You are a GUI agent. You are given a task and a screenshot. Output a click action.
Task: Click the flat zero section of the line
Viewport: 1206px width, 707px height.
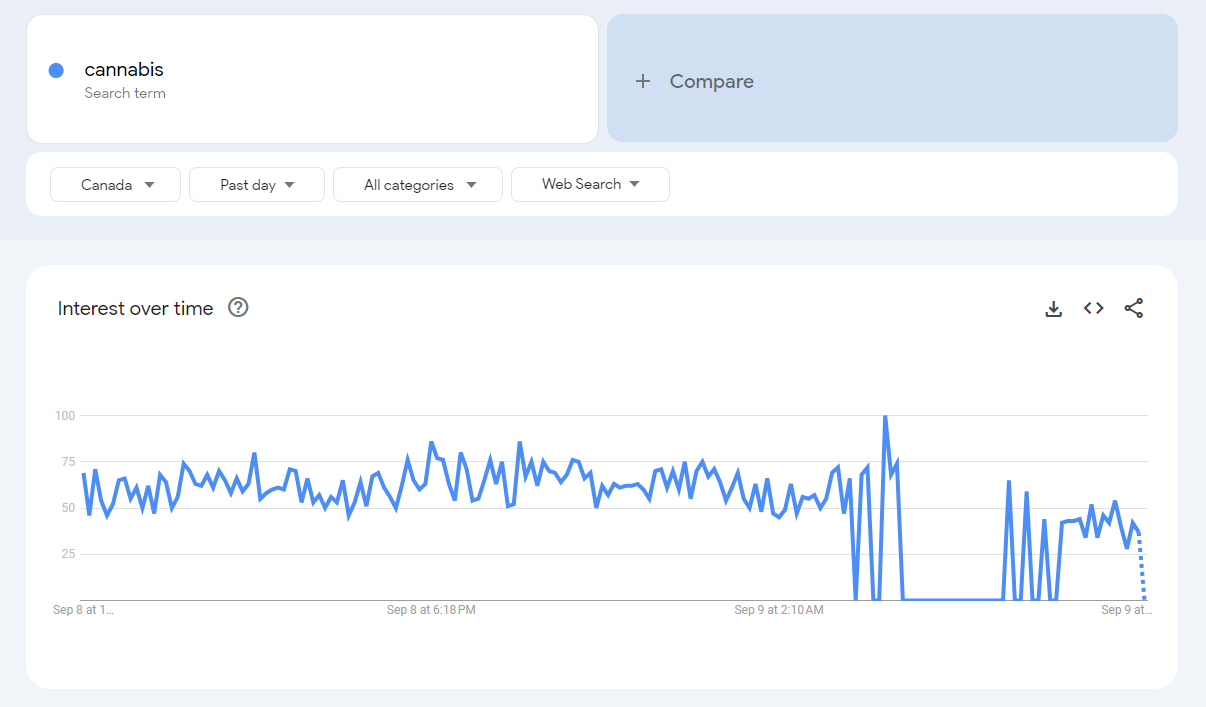click(950, 600)
